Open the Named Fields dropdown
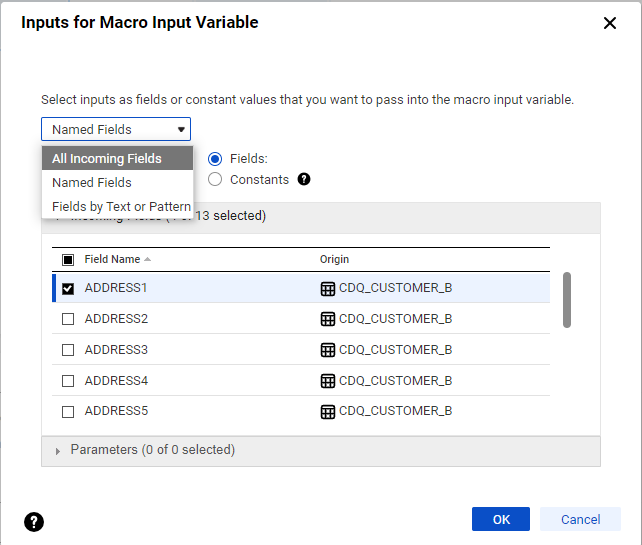This screenshot has width=642, height=545. click(x=116, y=129)
